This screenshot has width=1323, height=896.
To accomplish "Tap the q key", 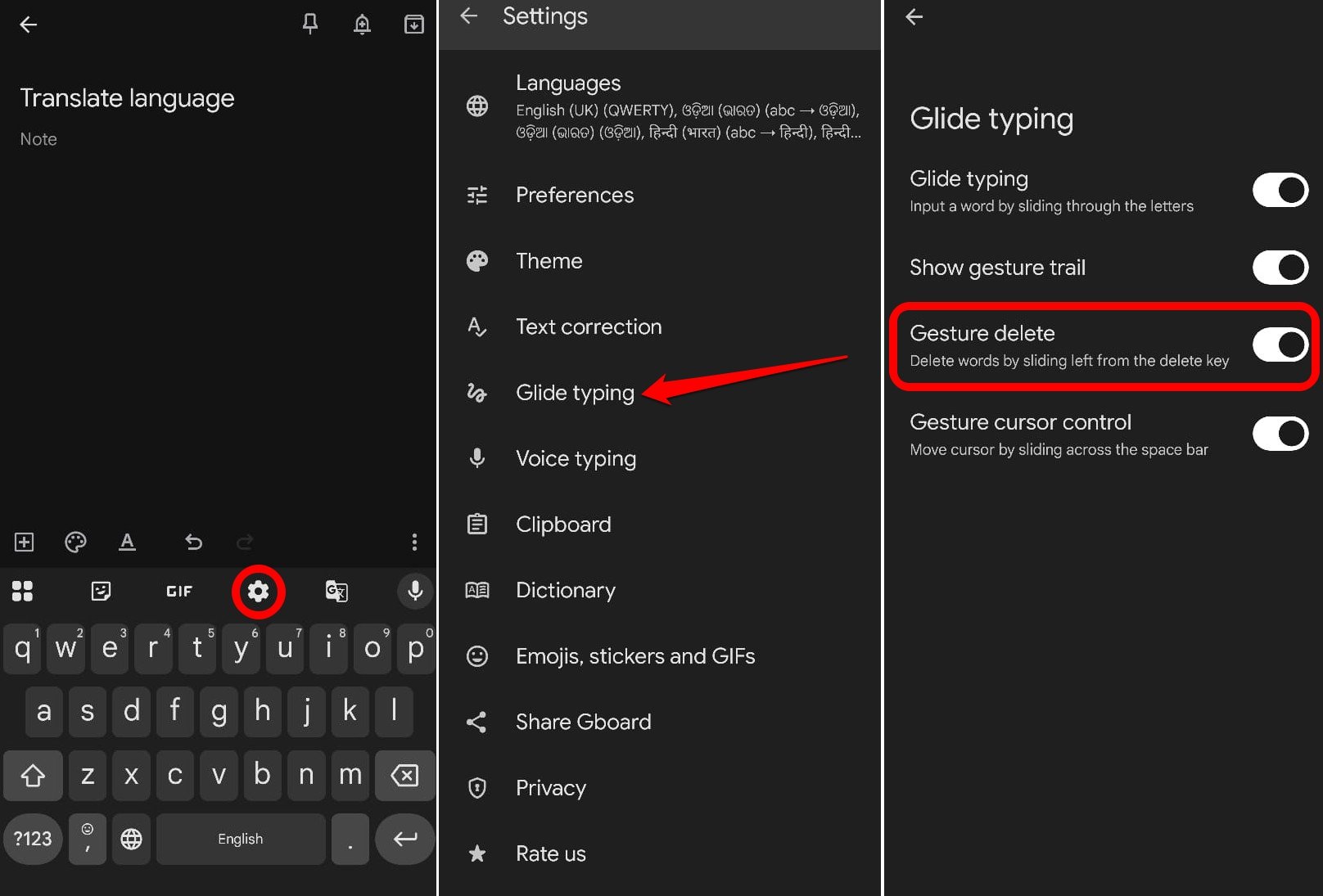I will [23, 649].
